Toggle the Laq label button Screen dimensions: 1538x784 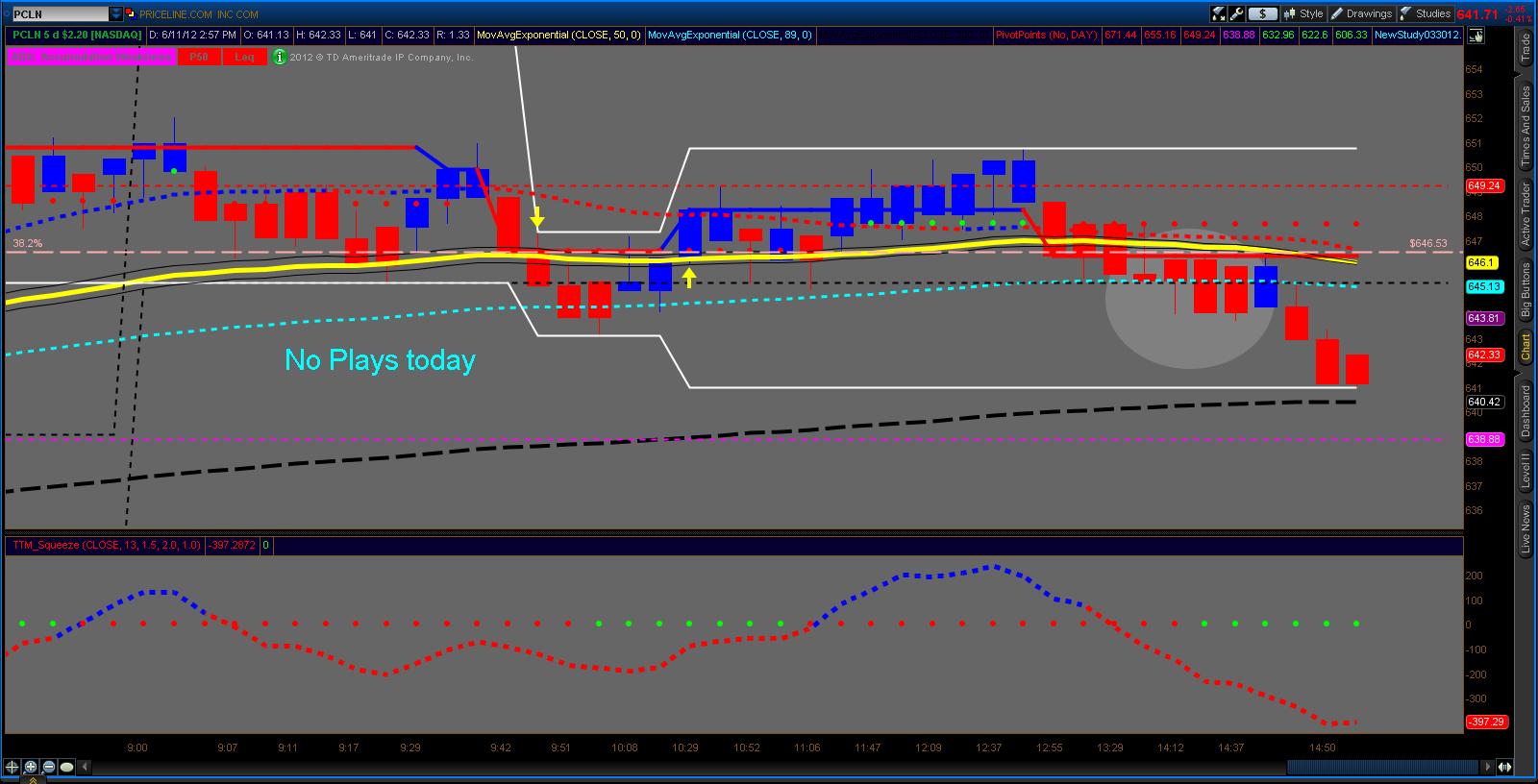click(245, 57)
